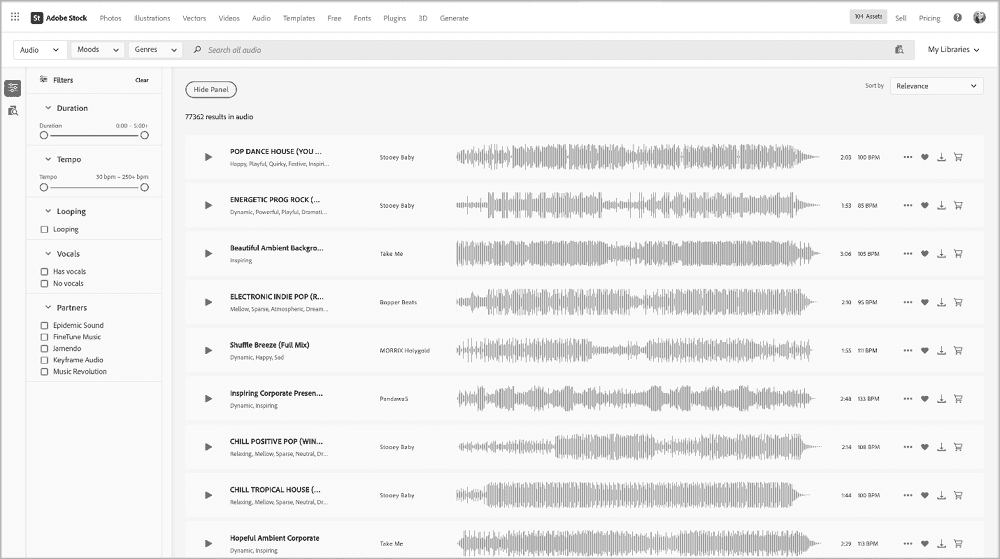Screen dimensions: 1000x559
Task: Check Jamendo partner filter
Action: [44, 349]
